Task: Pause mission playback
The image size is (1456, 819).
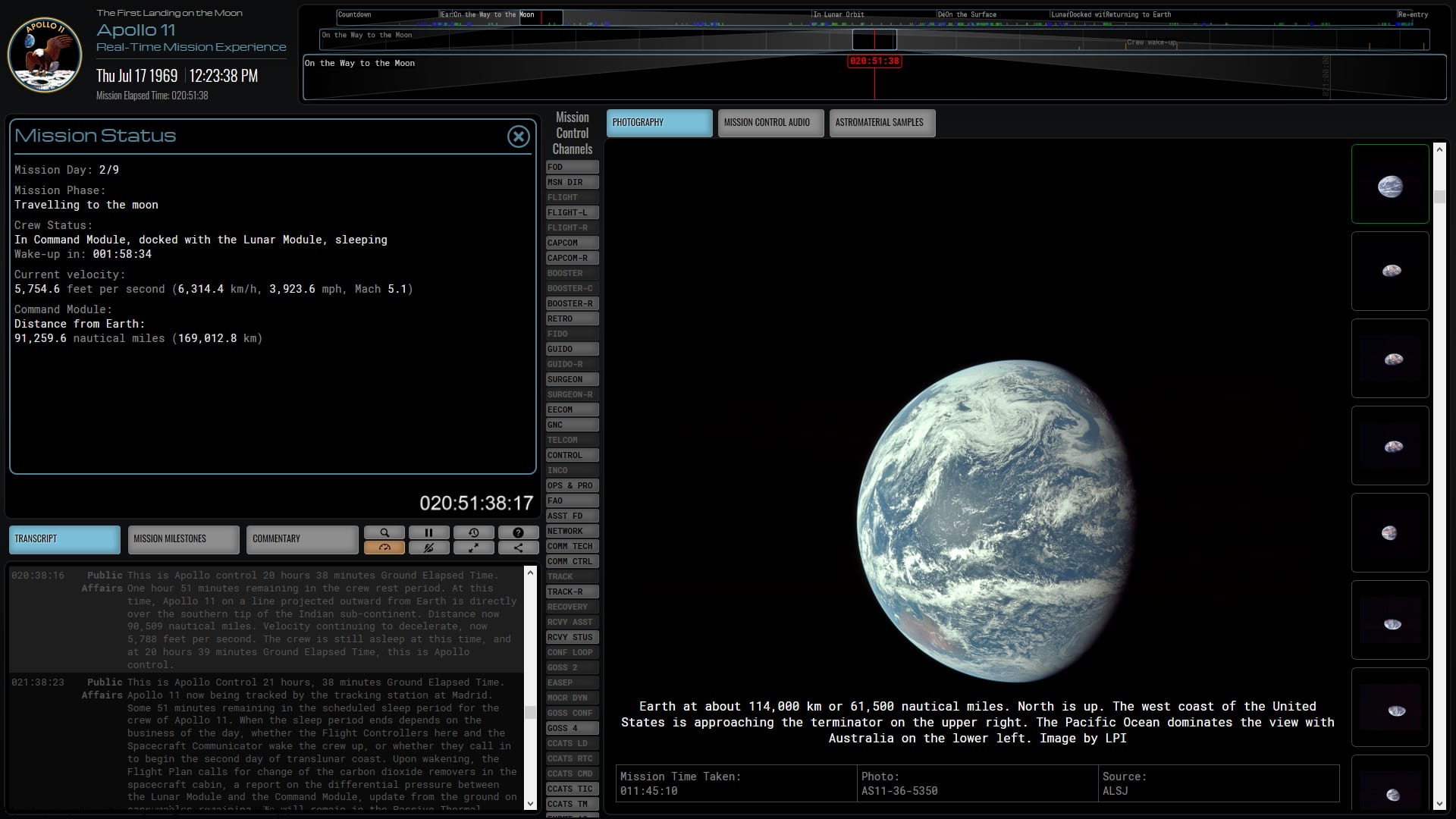Action: [x=428, y=532]
